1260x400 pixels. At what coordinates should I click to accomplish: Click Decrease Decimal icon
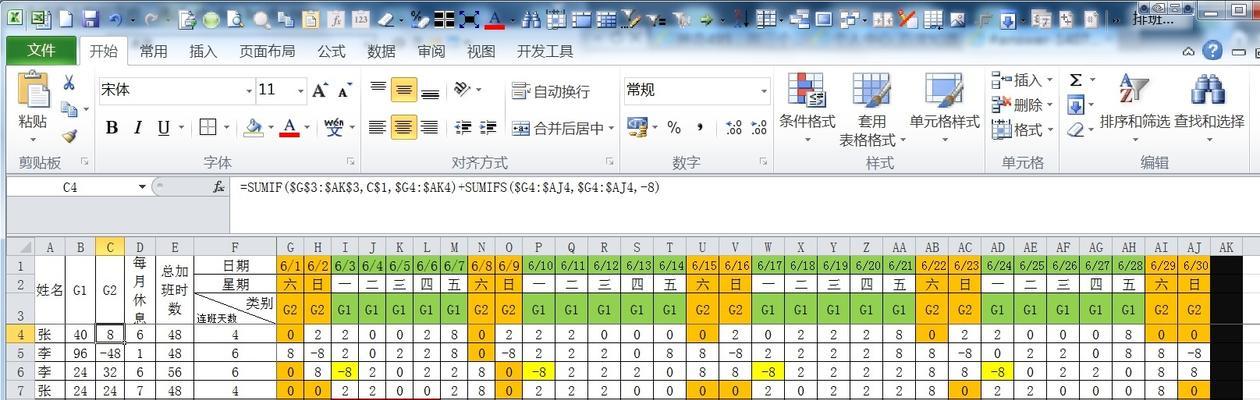[x=760, y=128]
